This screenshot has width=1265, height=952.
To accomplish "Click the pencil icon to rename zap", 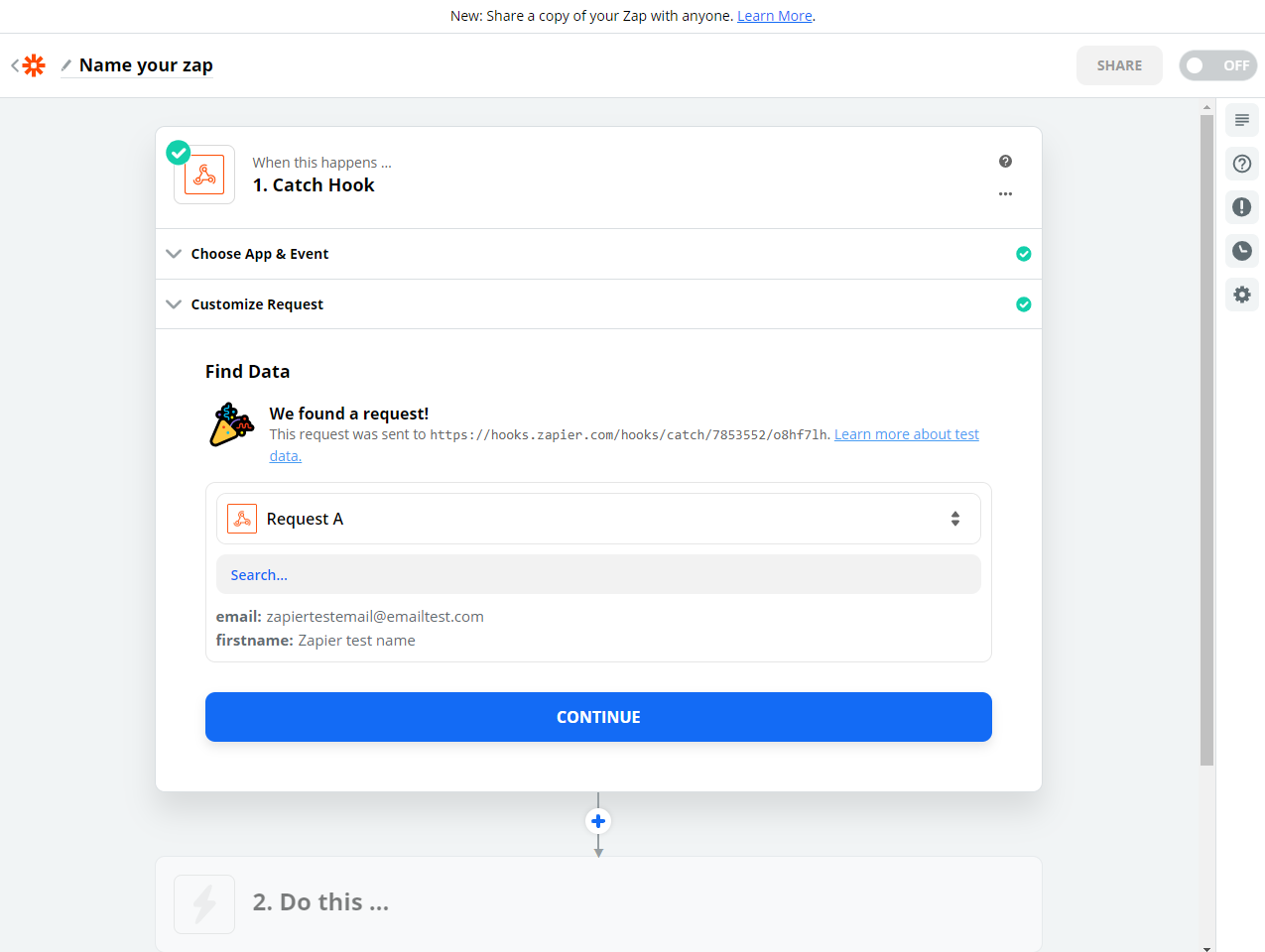I will pos(66,65).
